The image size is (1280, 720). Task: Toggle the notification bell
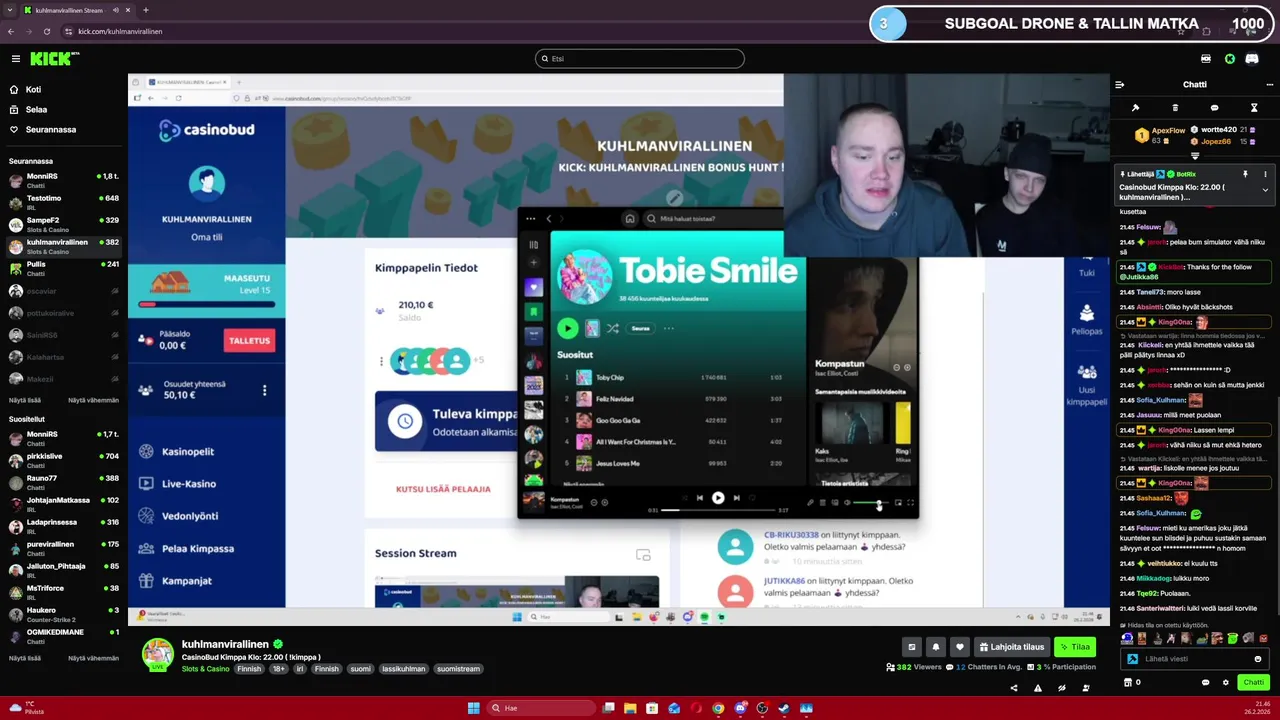pos(935,647)
